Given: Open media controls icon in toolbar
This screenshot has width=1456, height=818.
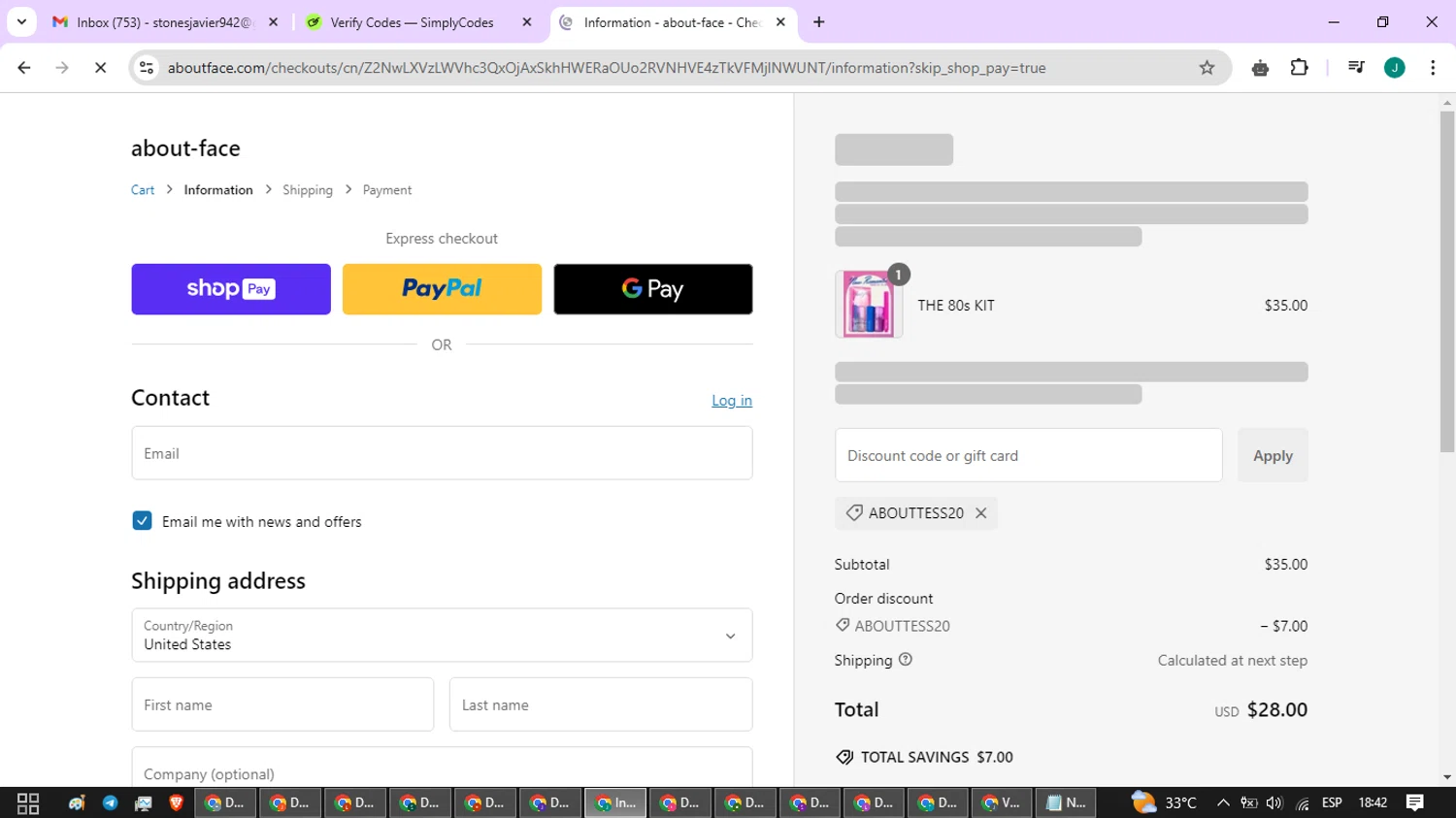Looking at the screenshot, I should pyautogui.click(x=1356, y=68).
